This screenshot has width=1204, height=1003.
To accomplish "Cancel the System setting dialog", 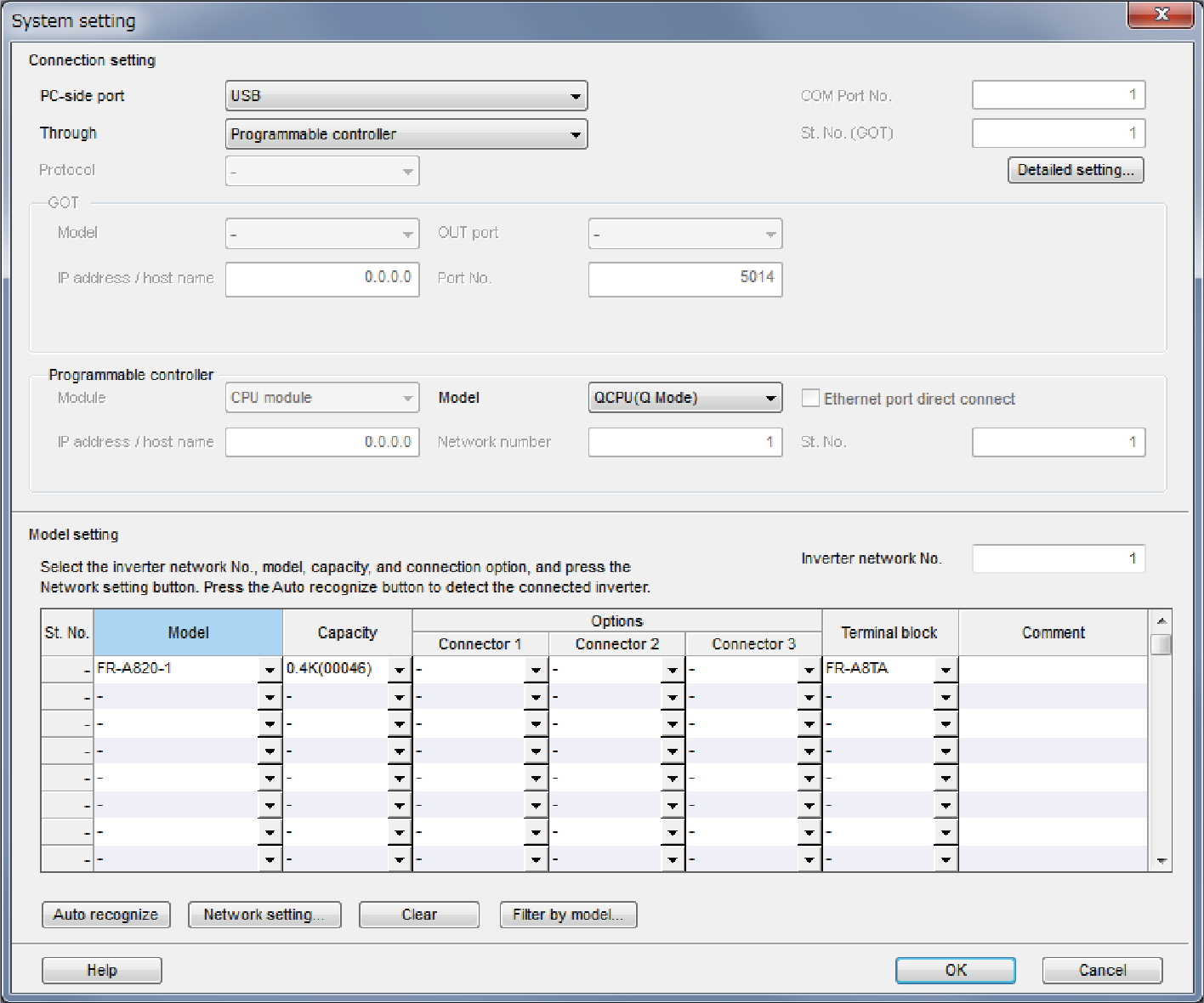I will 1102,970.
